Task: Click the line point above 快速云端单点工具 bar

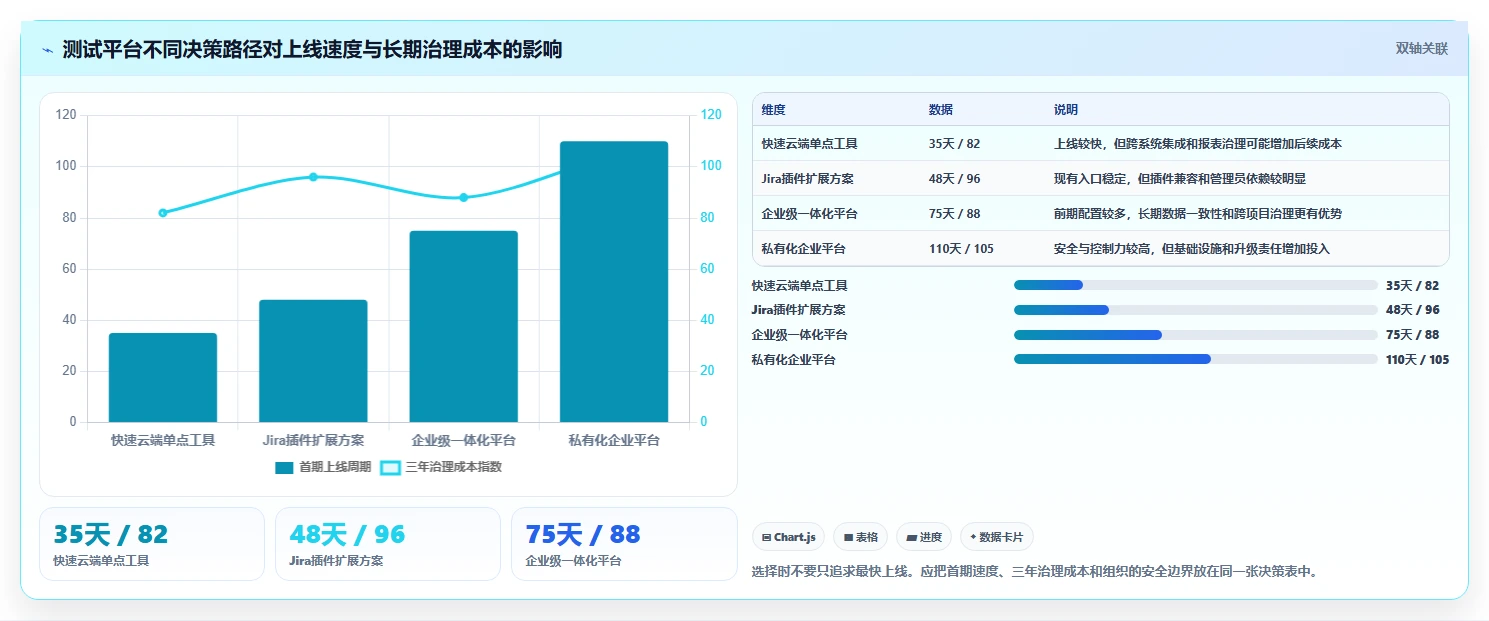Action: click(x=163, y=213)
